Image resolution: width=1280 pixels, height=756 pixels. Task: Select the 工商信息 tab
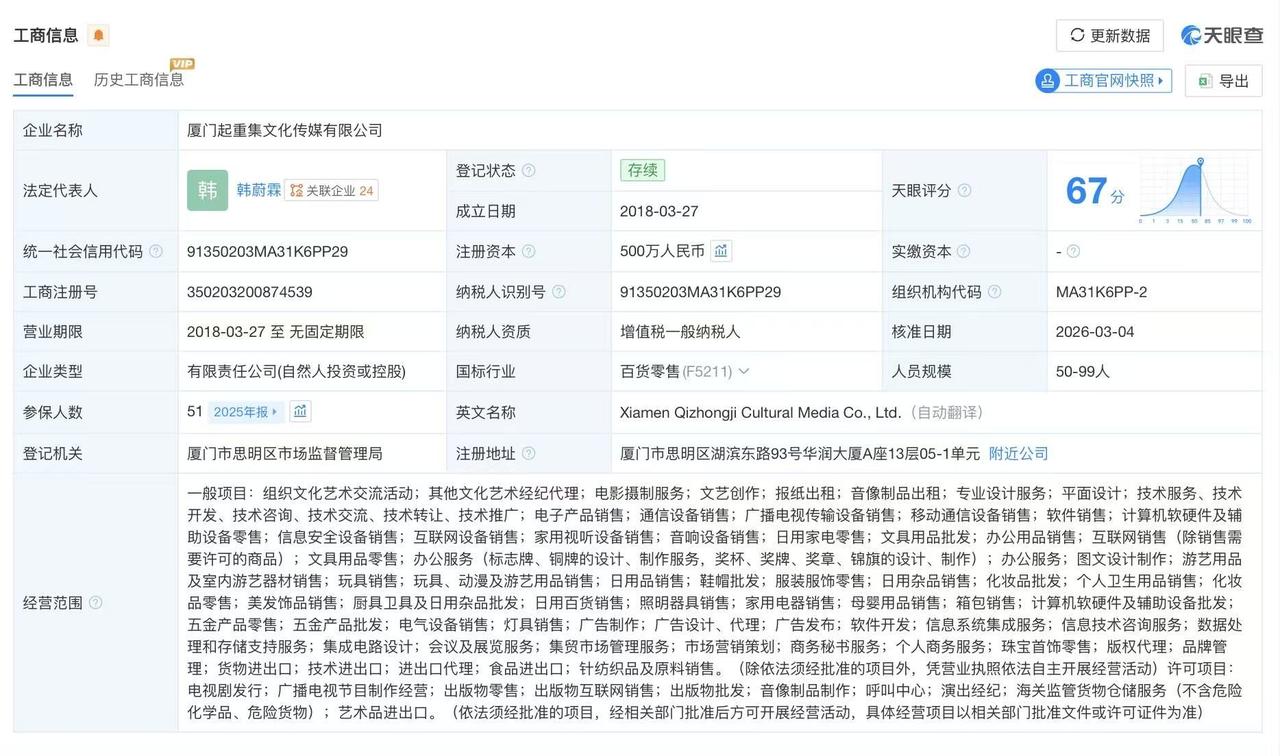coord(43,80)
